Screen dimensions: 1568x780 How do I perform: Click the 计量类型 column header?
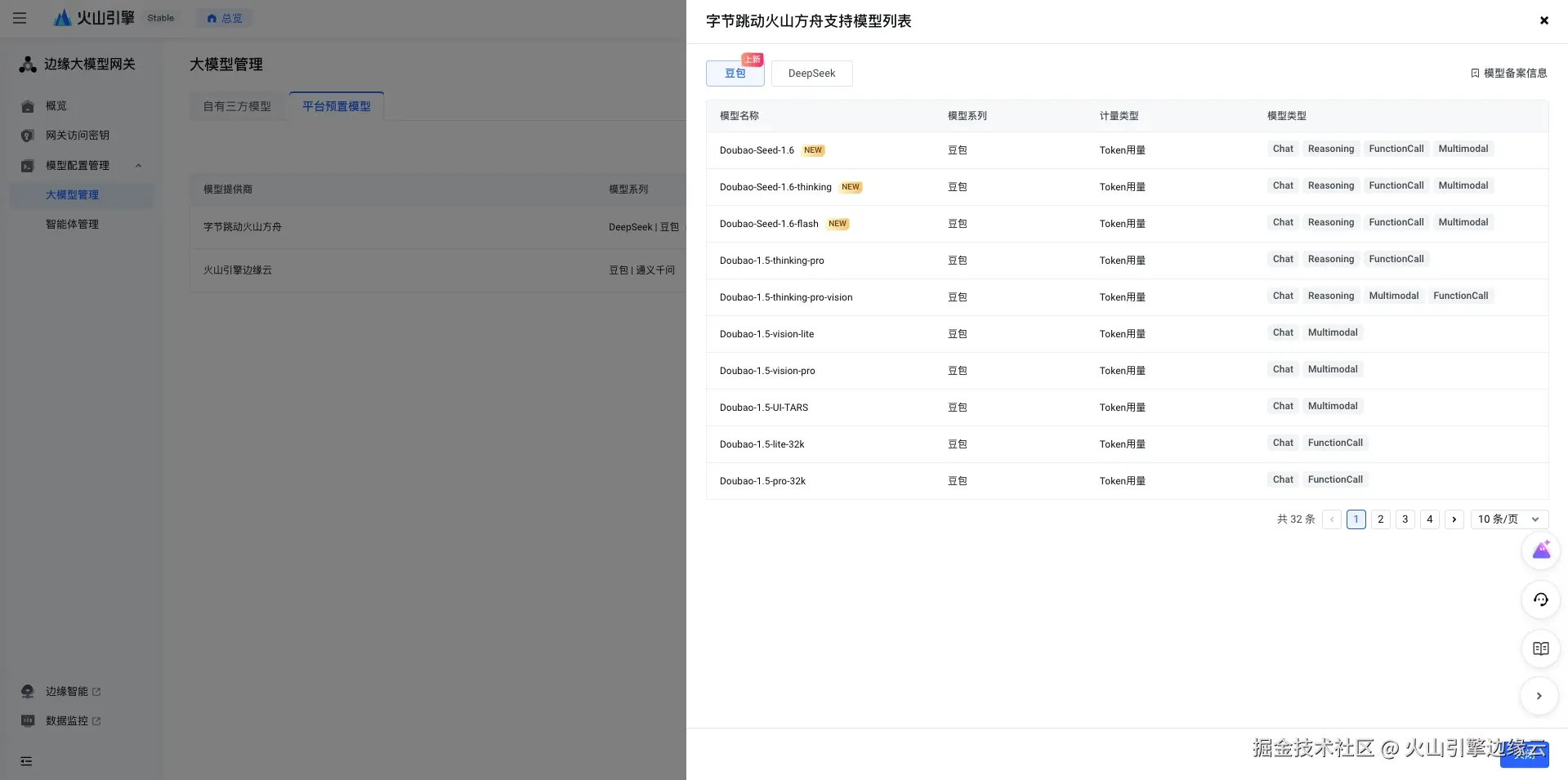[x=1119, y=116]
